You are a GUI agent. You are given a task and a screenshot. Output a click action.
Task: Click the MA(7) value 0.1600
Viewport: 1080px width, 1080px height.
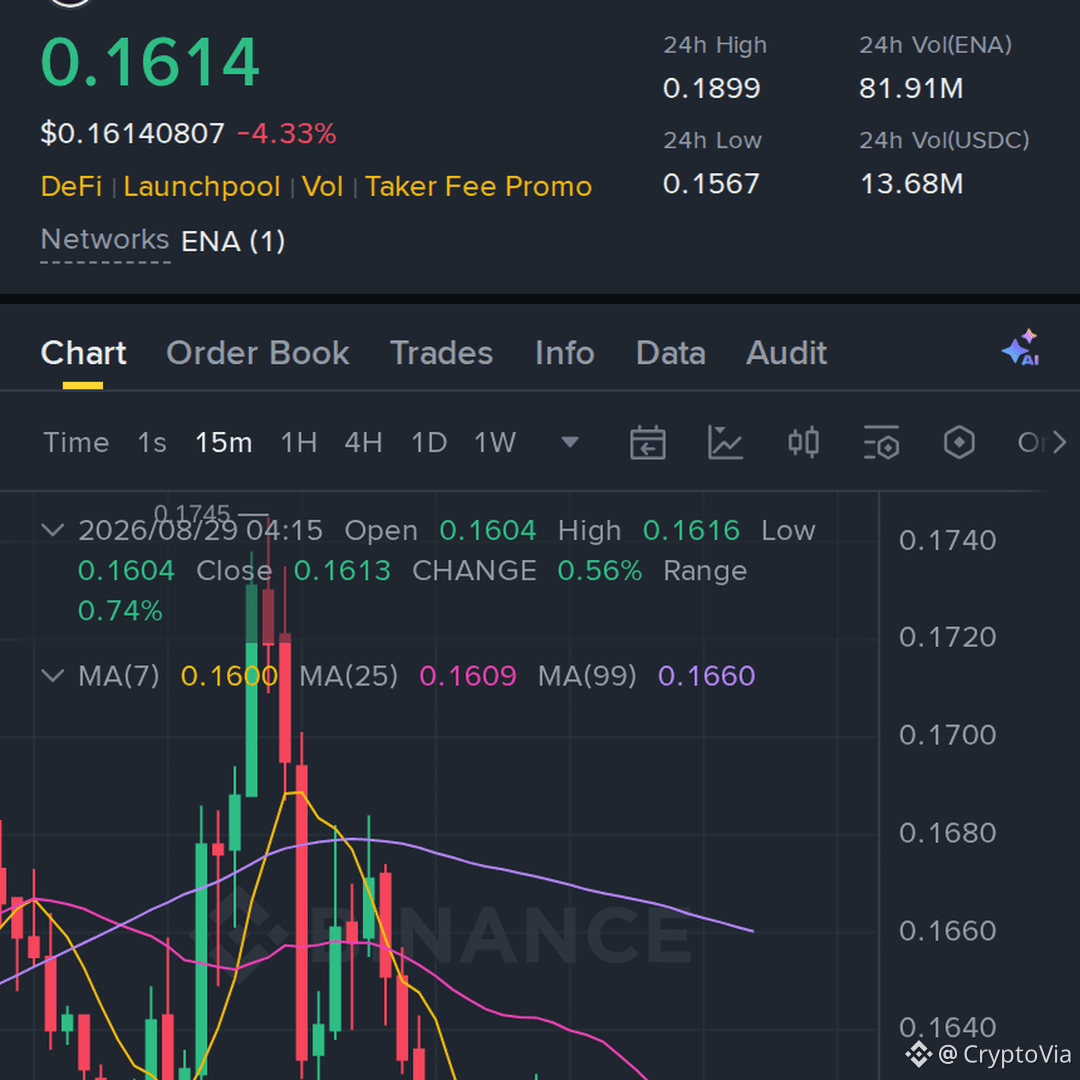[x=229, y=676]
